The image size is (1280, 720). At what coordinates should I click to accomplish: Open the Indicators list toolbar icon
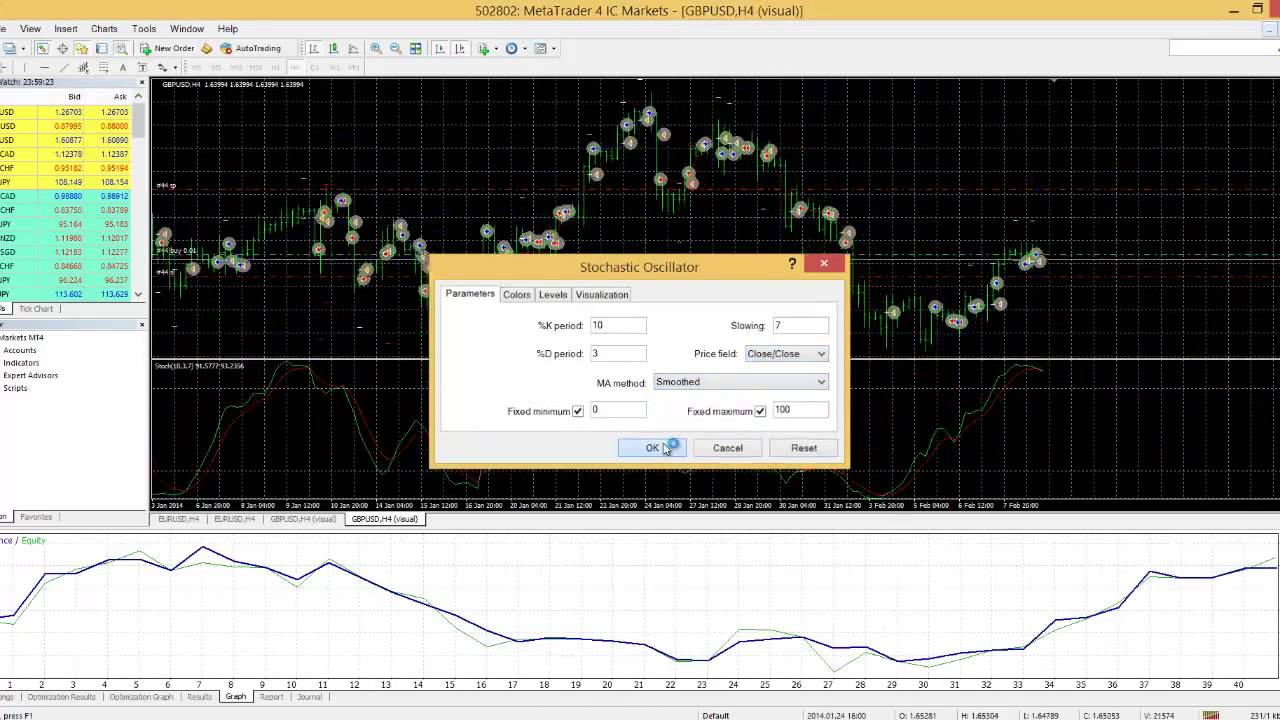click(483, 48)
